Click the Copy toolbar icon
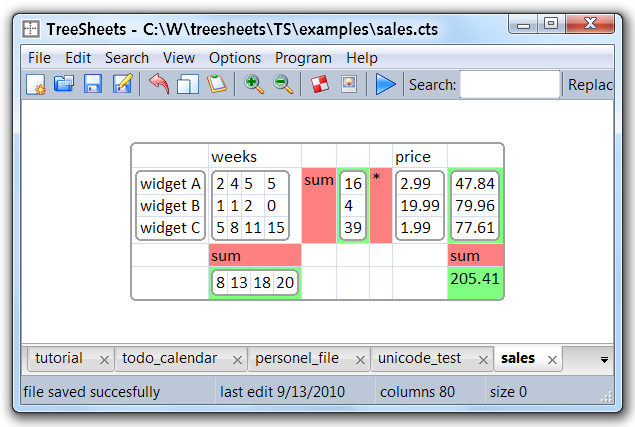Image resolution: width=635 pixels, height=427 pixels. [x=188, y=84]
